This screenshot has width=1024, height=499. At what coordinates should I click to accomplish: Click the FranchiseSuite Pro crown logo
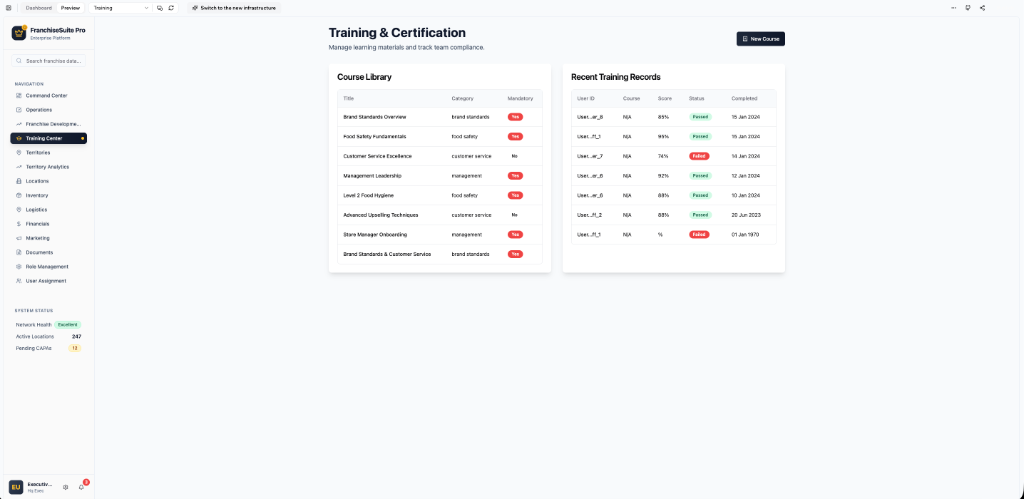tap(18, 33)
